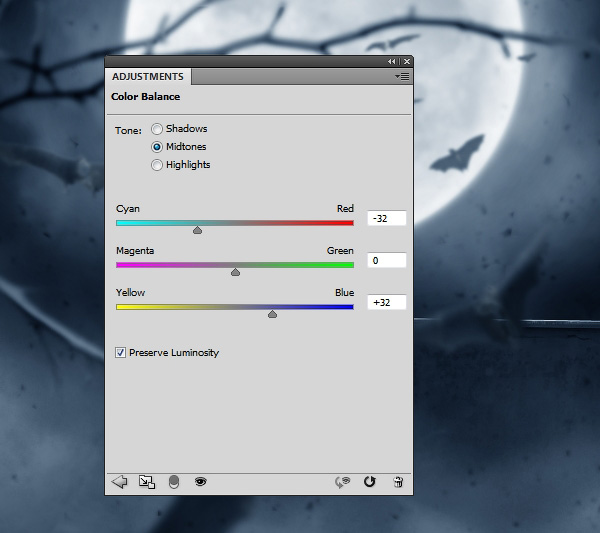
Task: Click the Cyan-Red slider handle
Action: (197, 230)
